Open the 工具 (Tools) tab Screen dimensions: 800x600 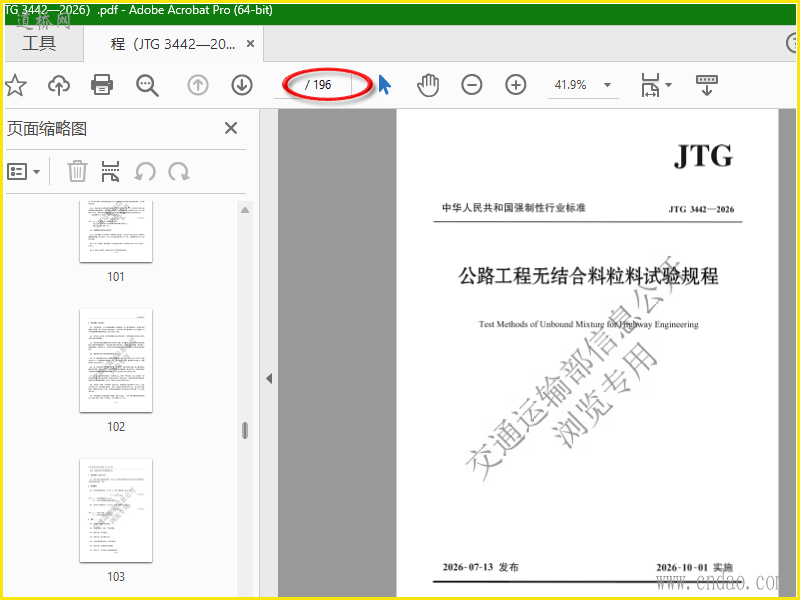pos(39,43)
